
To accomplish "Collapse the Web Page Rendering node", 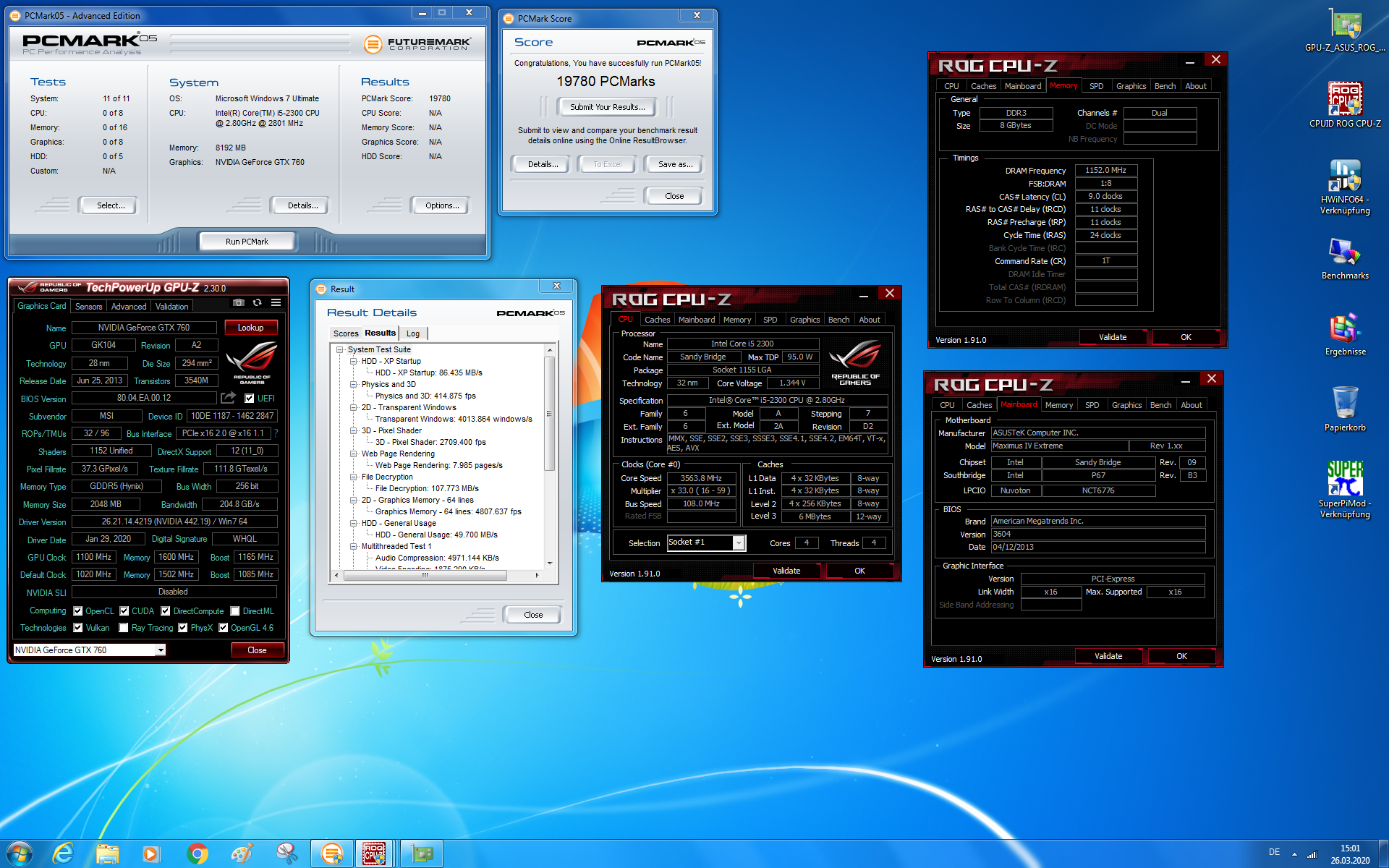I will [x=354, y=454].
